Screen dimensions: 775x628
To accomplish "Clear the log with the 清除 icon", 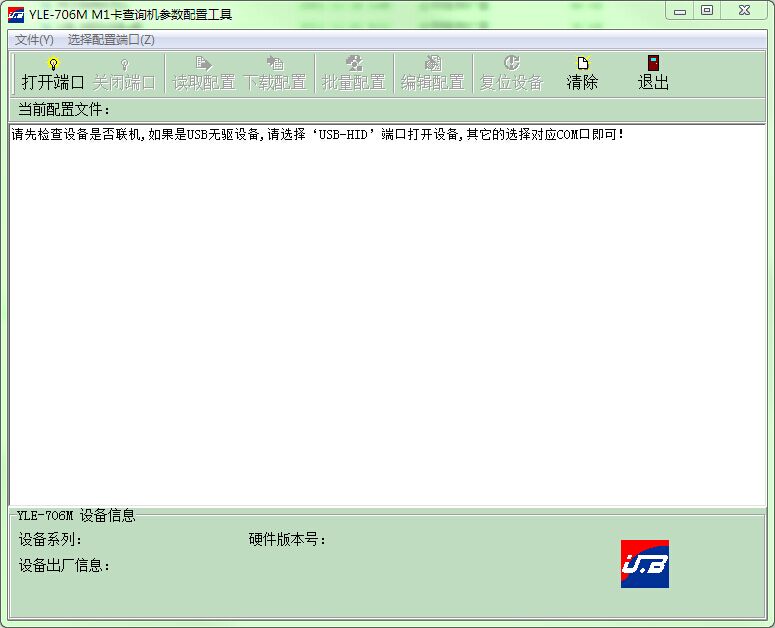I will pyautogui.click(x=582, y=64).
